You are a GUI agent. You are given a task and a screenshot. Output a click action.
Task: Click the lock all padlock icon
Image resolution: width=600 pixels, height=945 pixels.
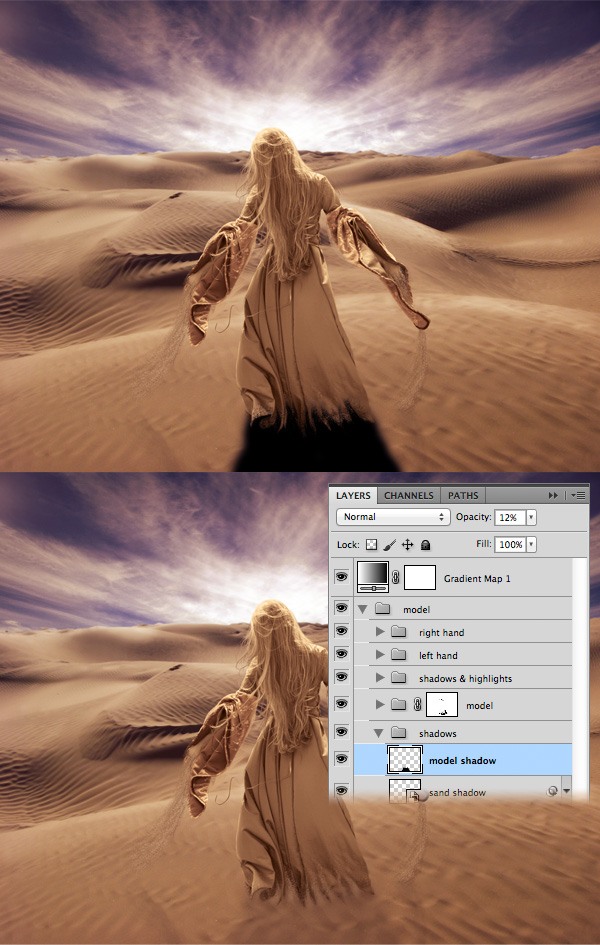(425, 545)
